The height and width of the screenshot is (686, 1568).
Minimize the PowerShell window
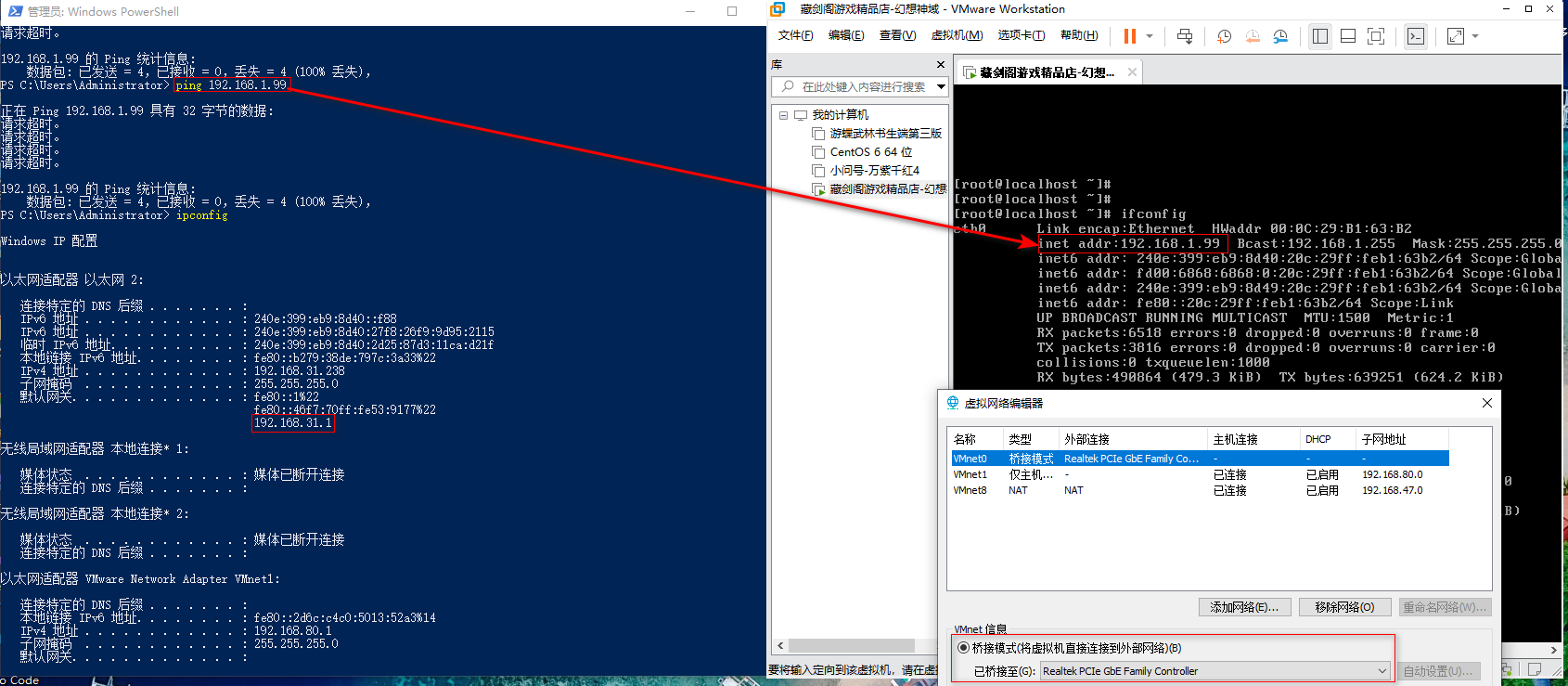pyautogui.click(x=690, y=11)
